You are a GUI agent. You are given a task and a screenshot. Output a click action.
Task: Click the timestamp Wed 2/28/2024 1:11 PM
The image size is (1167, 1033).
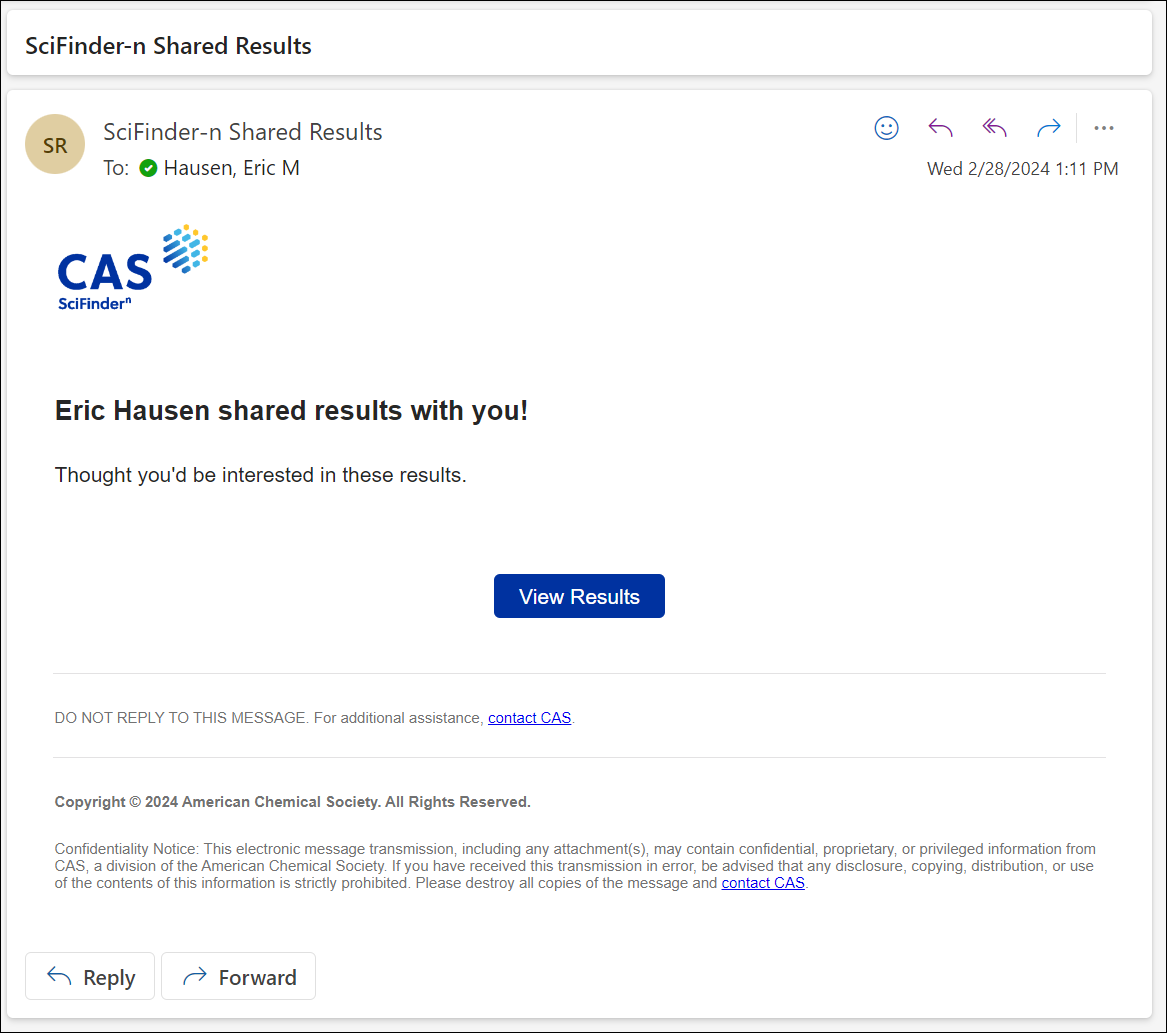click(x=1022, y=169)
